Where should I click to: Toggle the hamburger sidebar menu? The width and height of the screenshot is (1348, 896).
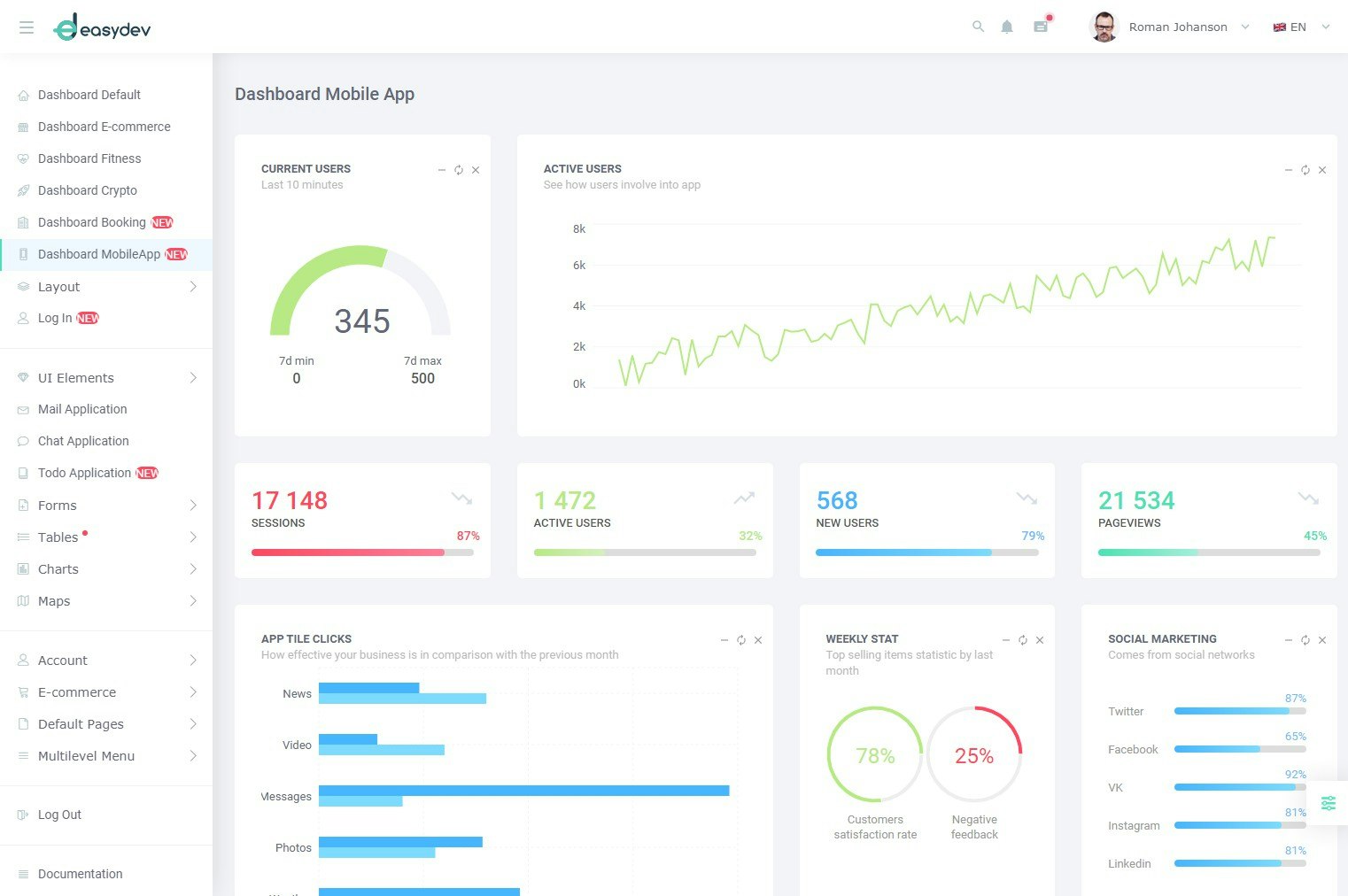(x=27, y=27)
